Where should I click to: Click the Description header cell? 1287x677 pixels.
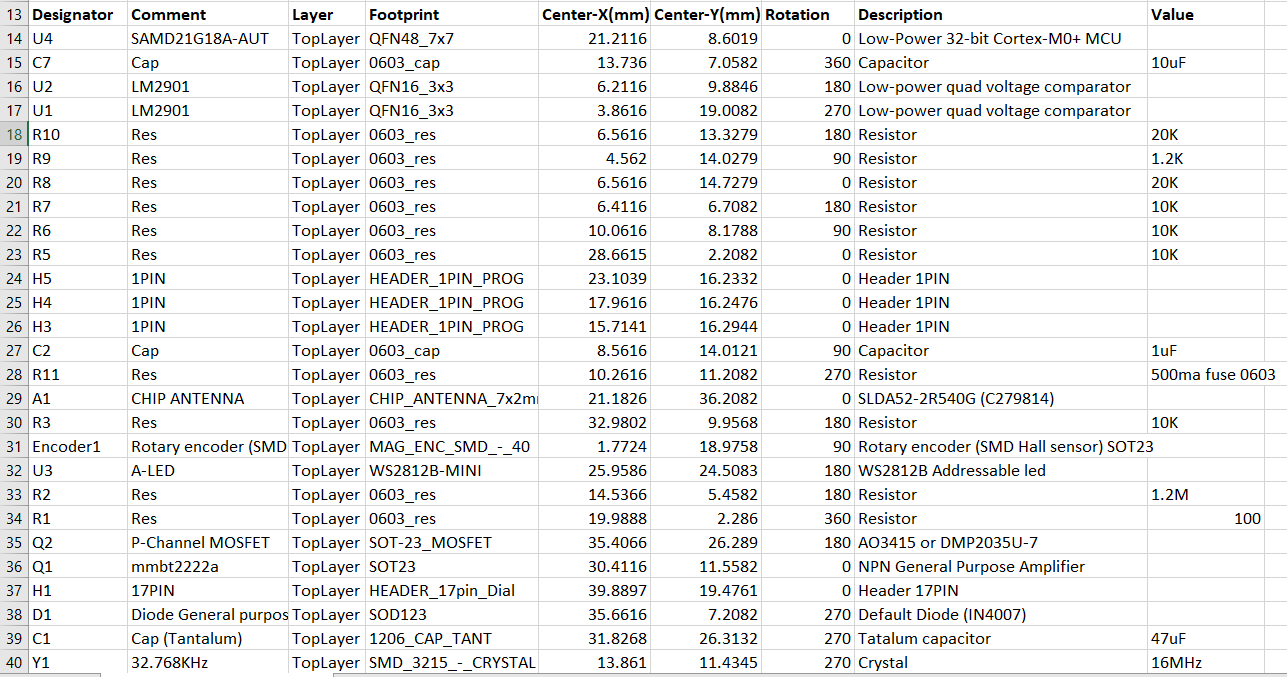click(x=1002, y=15)
